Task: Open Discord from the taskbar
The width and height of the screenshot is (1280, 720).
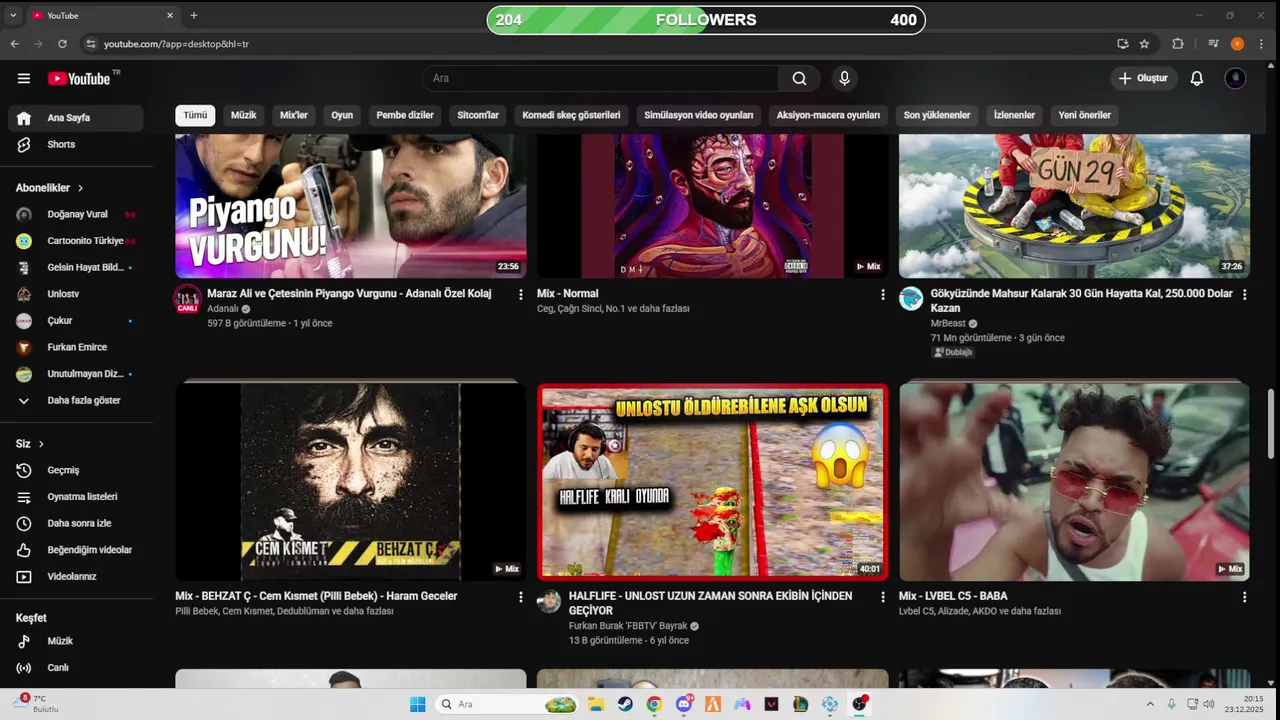Action: 684,704
